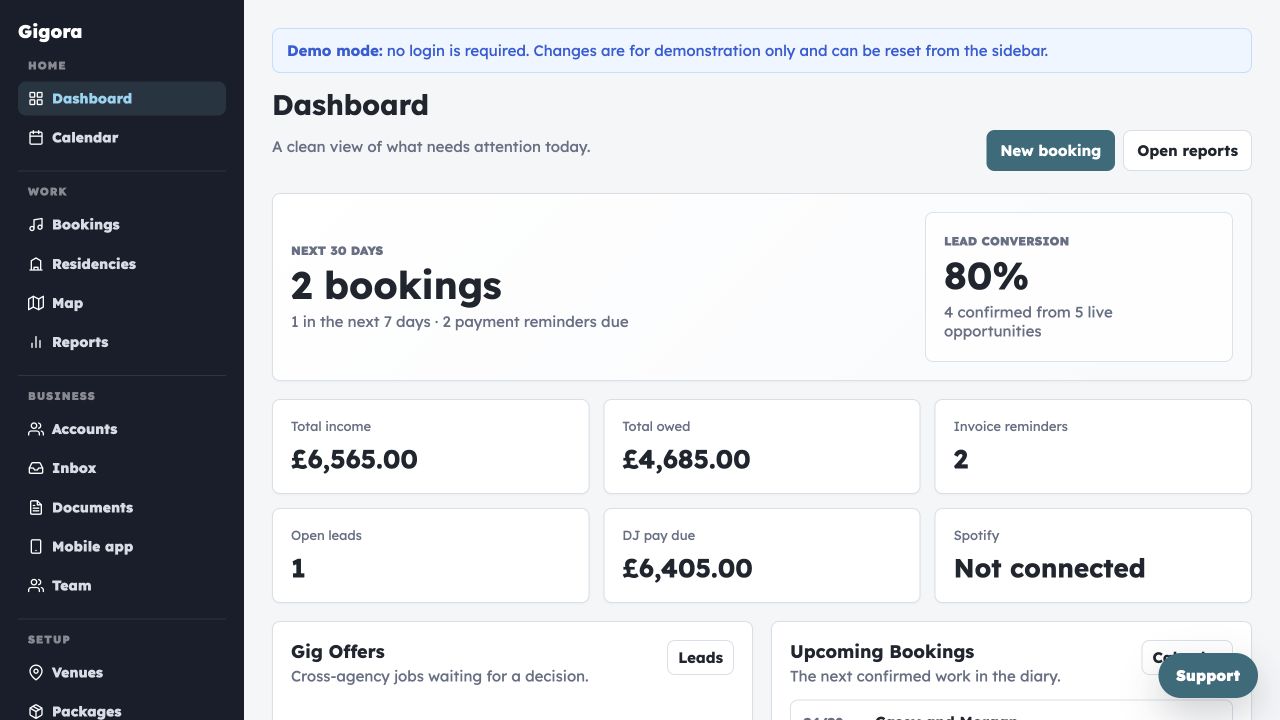Click the Dashboard grid icon in sidebar
This screenshot has height=720, width=1280.
point(36,99)
